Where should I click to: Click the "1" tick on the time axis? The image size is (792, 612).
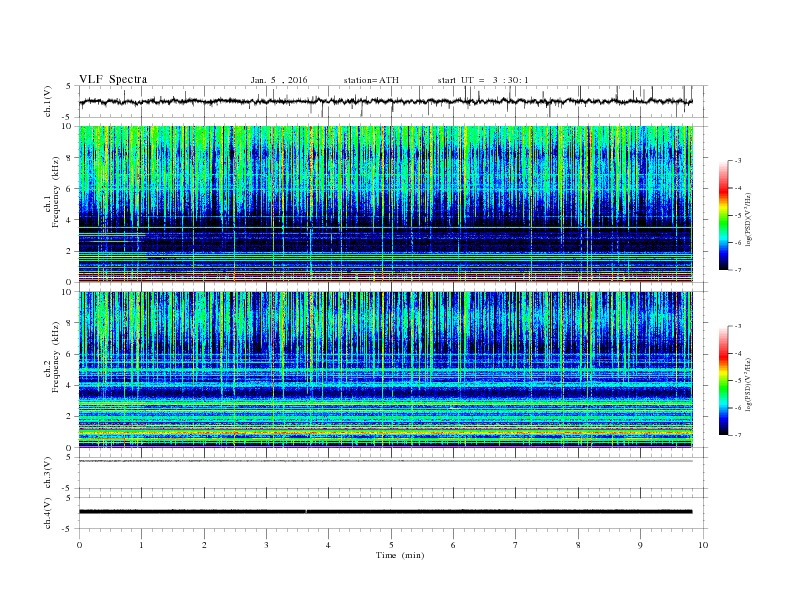[x=141, y=545]
